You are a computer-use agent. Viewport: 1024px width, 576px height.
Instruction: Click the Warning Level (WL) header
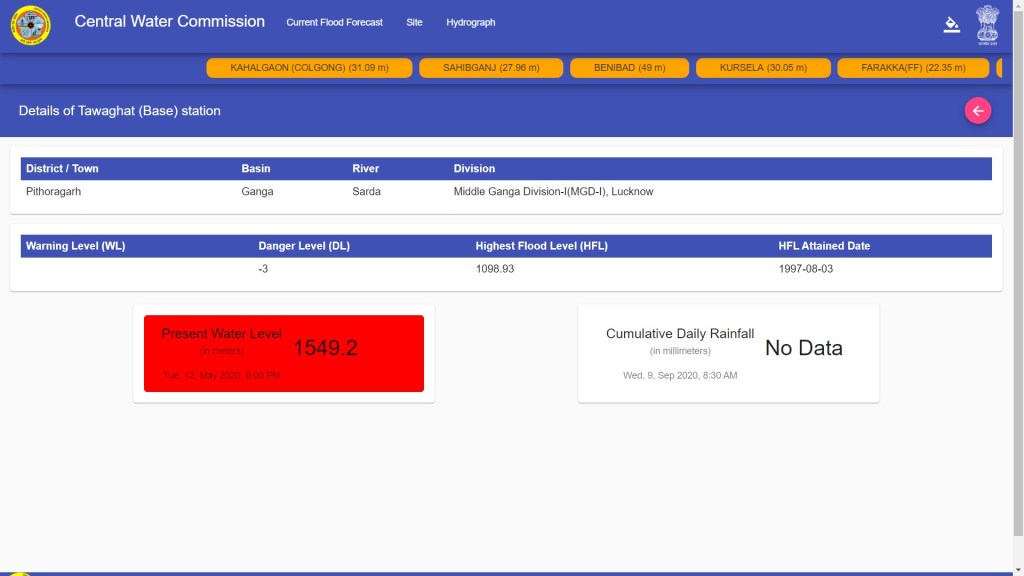75,246
